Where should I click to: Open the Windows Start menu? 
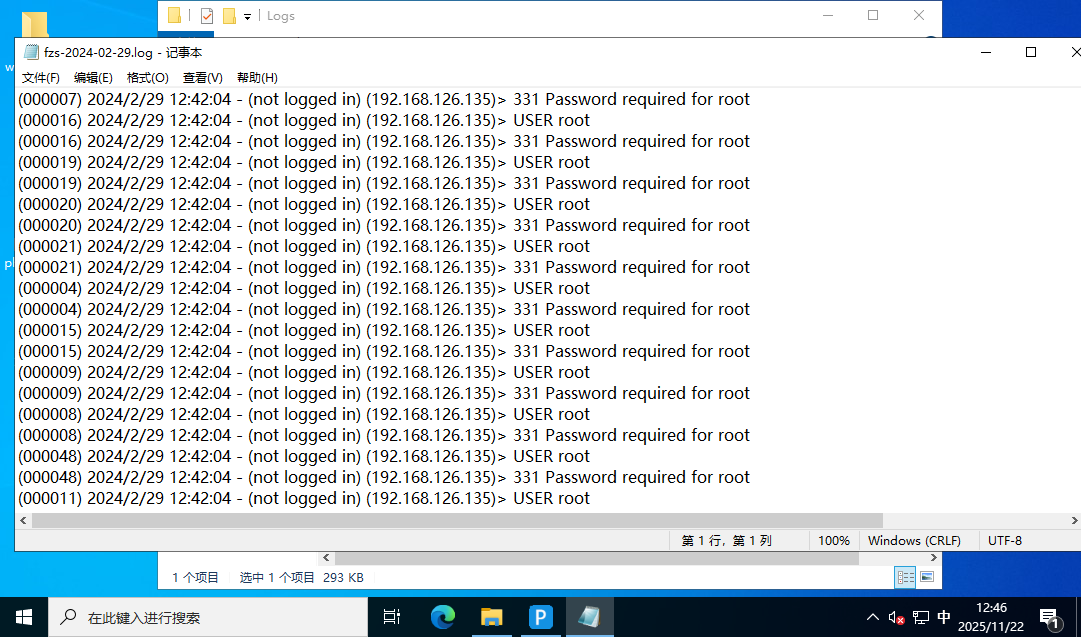pos(23,617)
